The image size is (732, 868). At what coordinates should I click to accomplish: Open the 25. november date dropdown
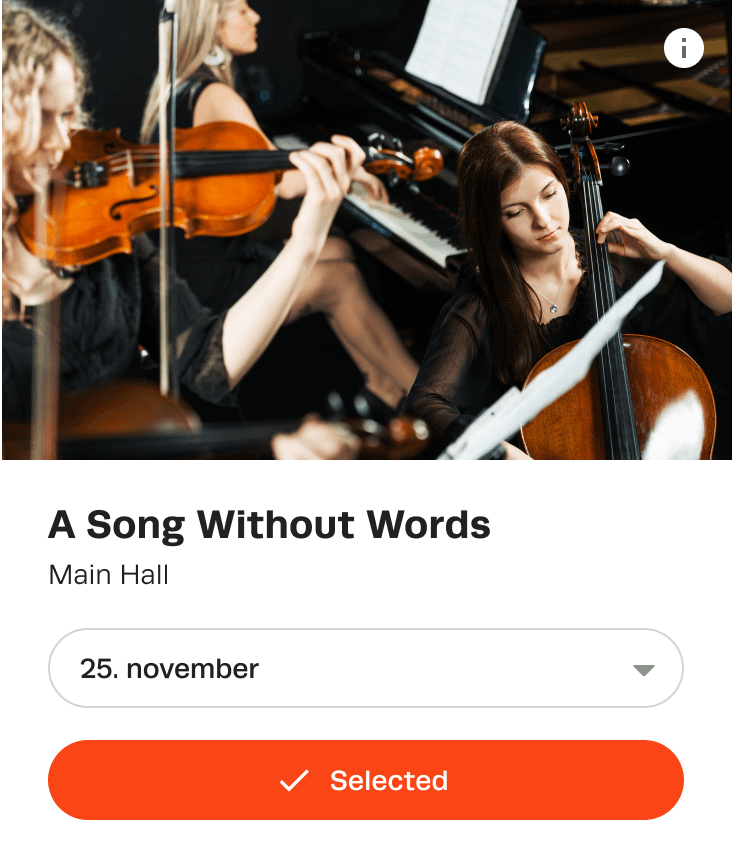(x=366, y=668)
